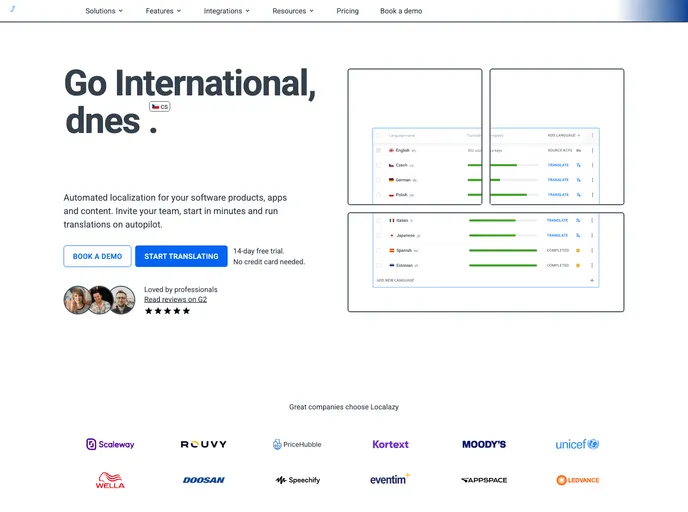688x512 pixels.
Task: Click the plus icon beside Add New Language
Action: click(x=592, y=281)
